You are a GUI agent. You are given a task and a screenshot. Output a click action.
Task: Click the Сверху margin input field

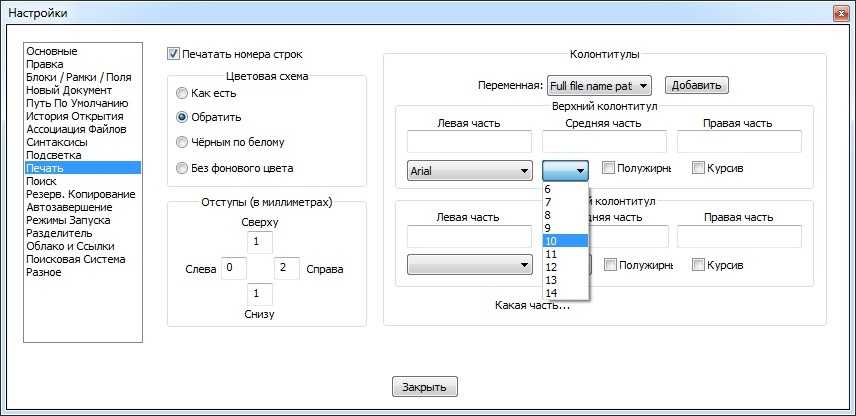click(259, 243)
